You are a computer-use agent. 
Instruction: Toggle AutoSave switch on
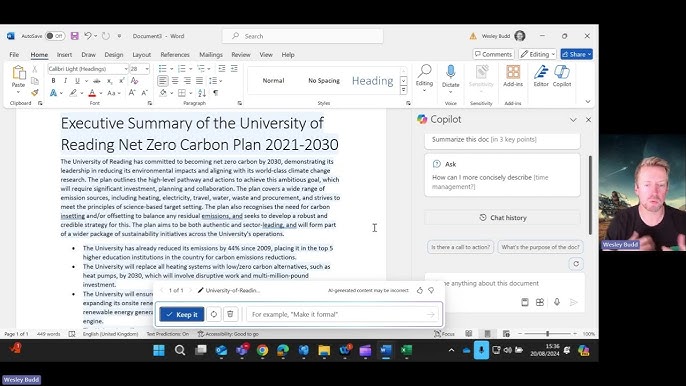coord(55,36)
